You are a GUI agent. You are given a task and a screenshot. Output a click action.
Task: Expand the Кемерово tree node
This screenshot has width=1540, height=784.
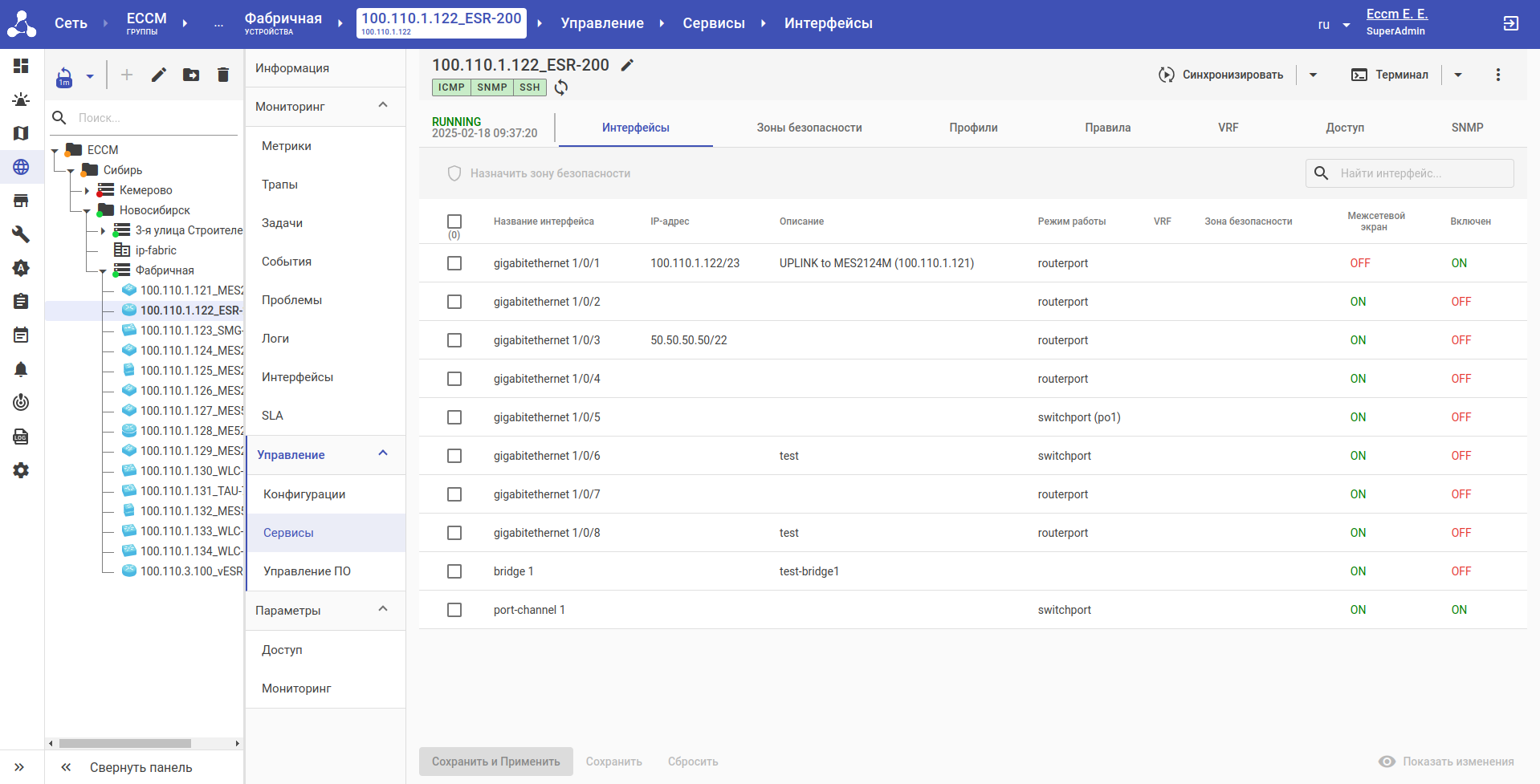point(87,190)
